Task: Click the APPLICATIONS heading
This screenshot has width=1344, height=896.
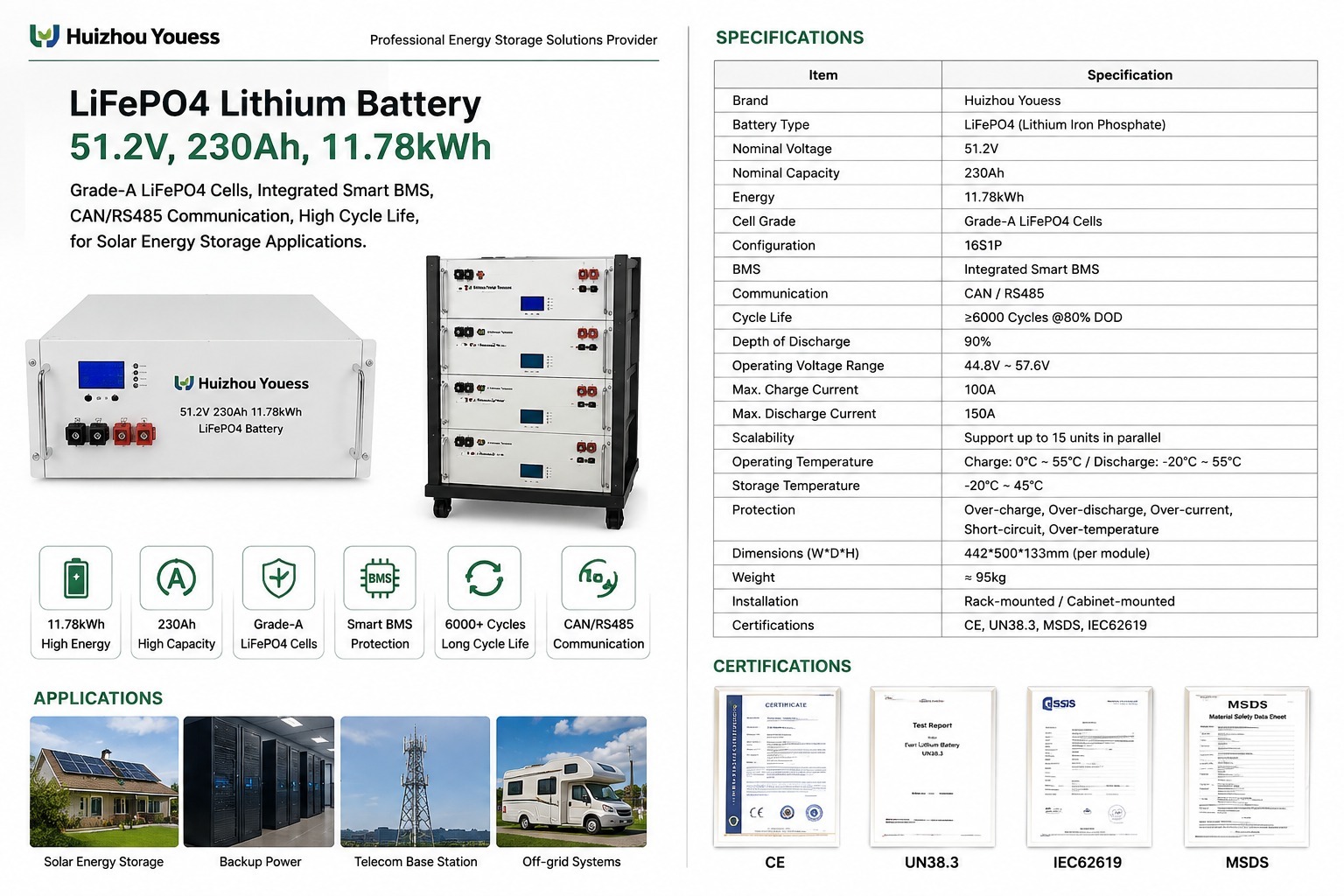Action: pos(98,698)
